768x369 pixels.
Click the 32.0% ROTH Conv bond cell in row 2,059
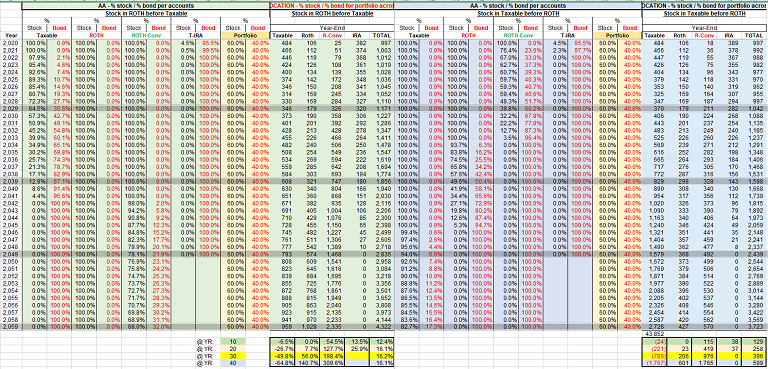pyautogui.click(x=159, y=326)
